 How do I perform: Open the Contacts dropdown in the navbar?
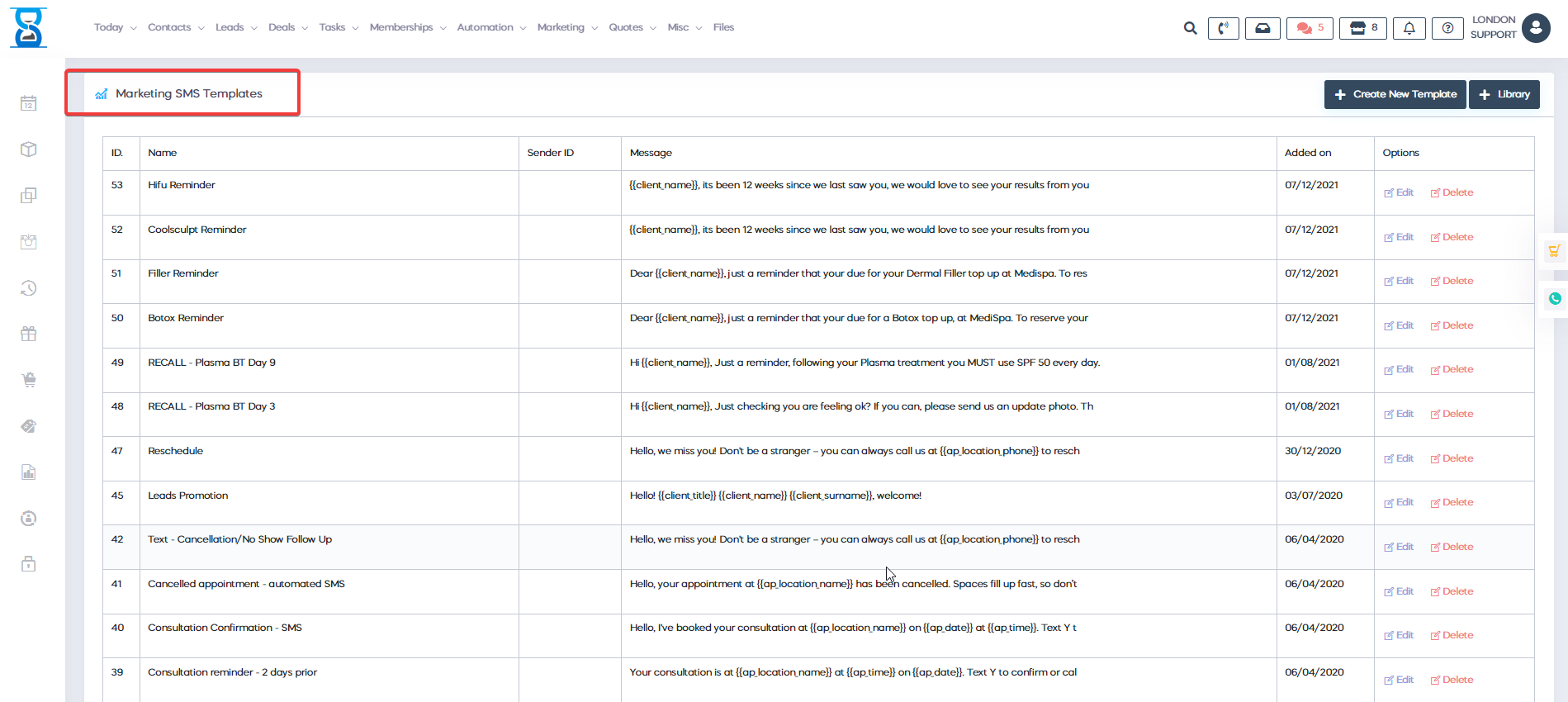(x=175, y=27)
